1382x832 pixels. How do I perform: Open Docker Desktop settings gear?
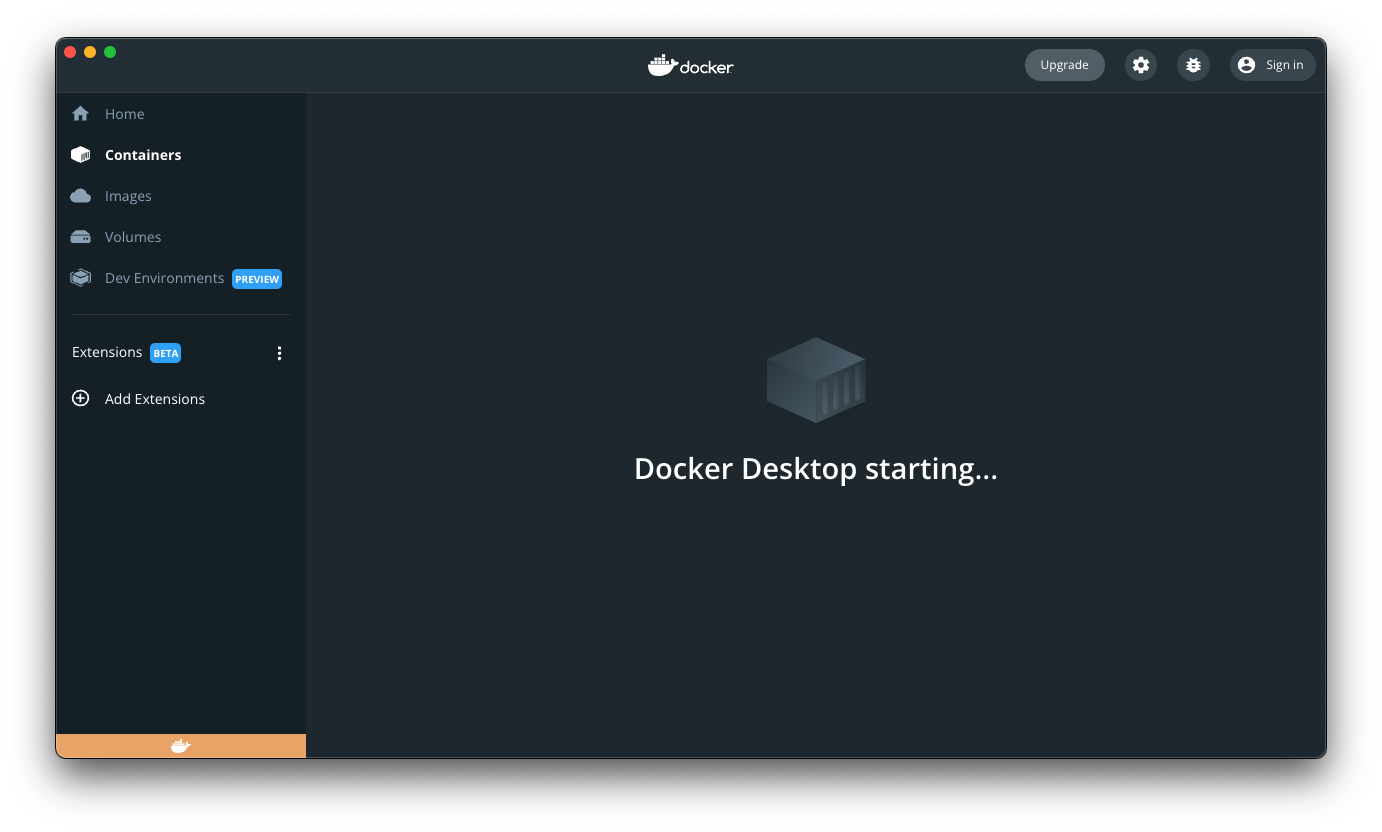point(1140,64)
